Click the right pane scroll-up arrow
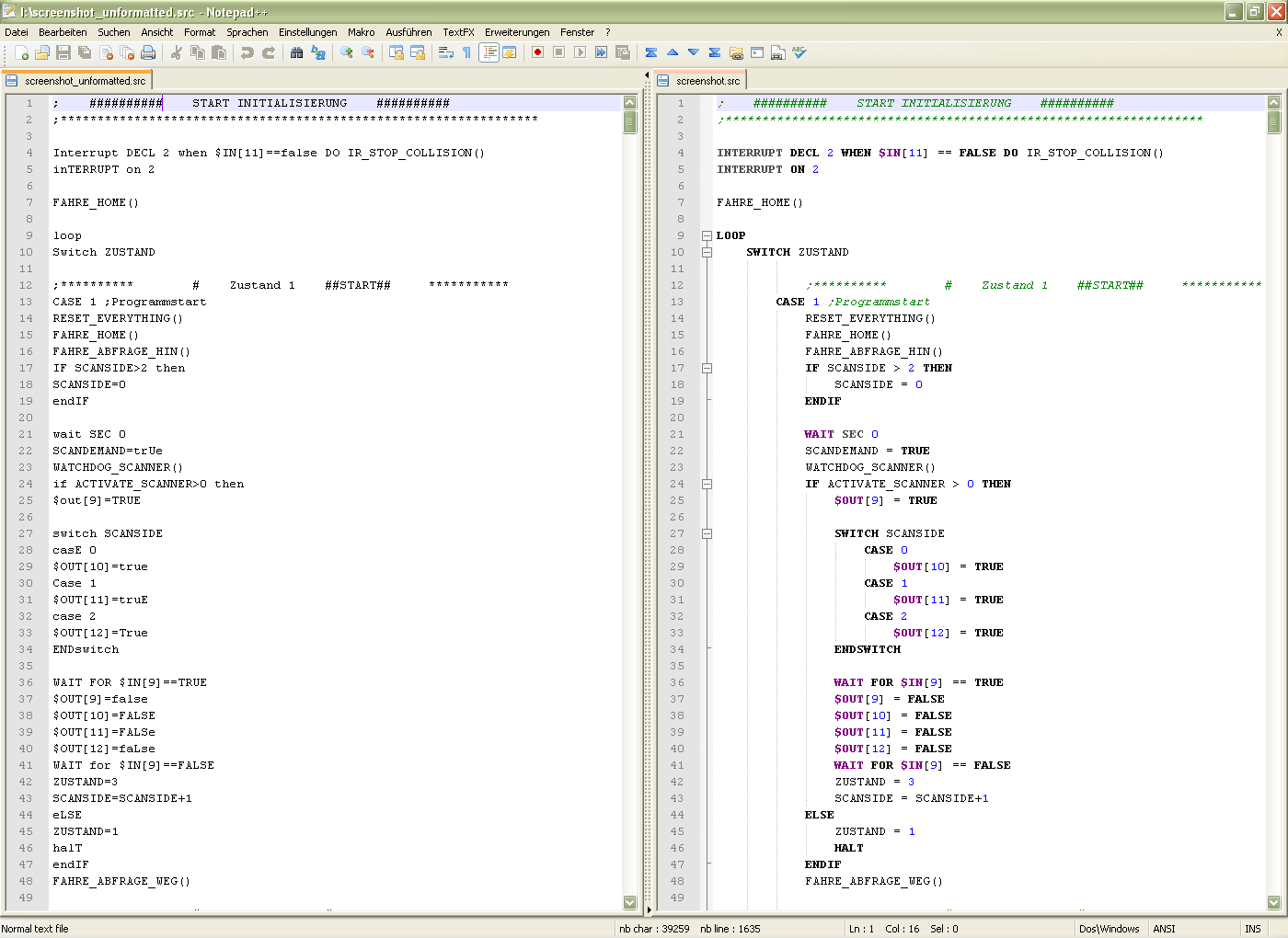 click(1274, 102)
